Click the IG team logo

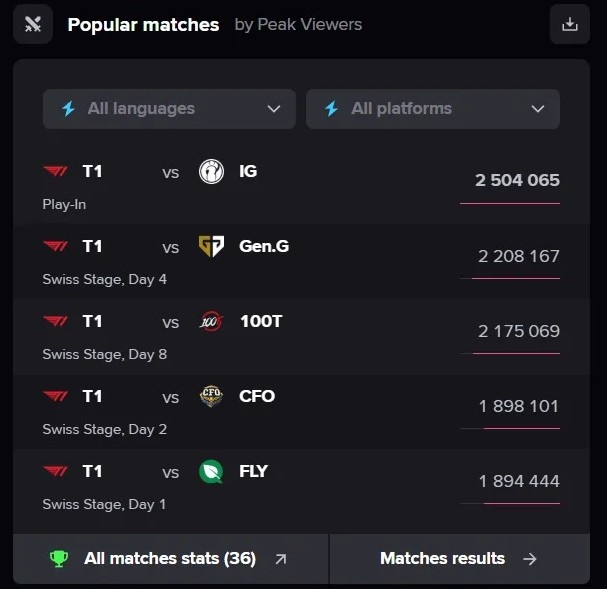click(x=211, y=171)
